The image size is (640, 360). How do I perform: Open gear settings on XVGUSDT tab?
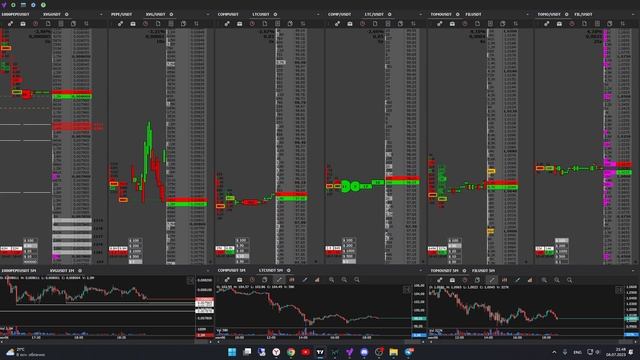pos(67,14)
